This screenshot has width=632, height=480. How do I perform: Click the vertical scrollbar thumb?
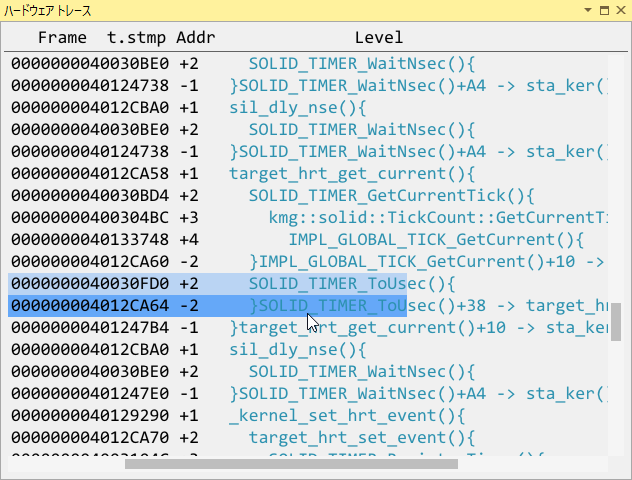tap(616, 322)
